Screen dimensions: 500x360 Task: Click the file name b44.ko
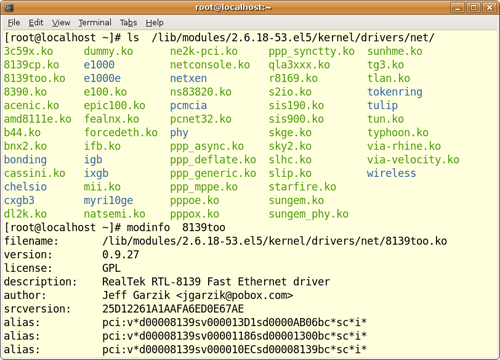click(22, 133)
